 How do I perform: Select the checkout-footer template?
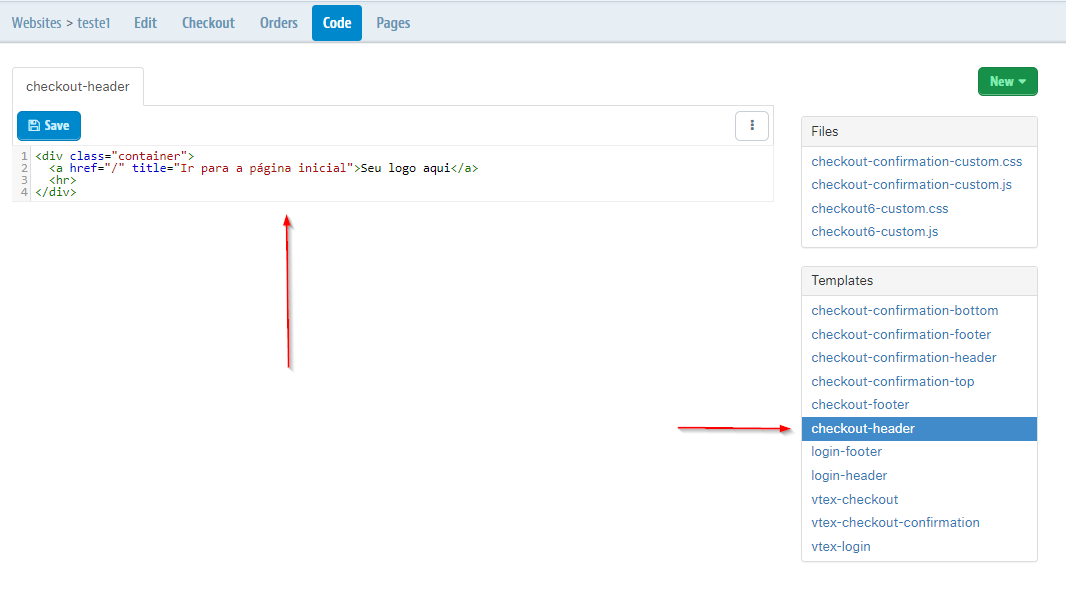(860, 404)
